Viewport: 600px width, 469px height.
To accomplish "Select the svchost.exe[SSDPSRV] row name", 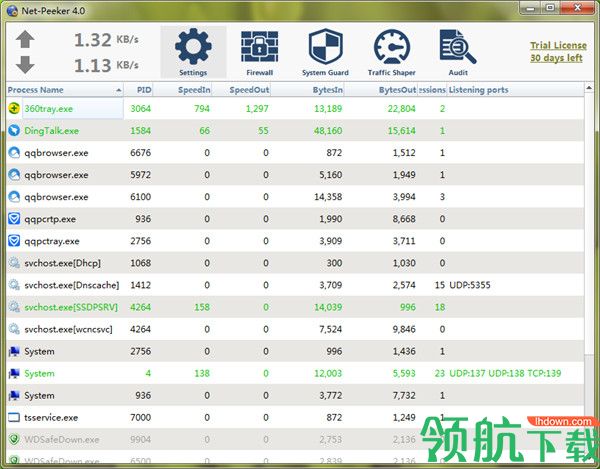I will (71, 307).
